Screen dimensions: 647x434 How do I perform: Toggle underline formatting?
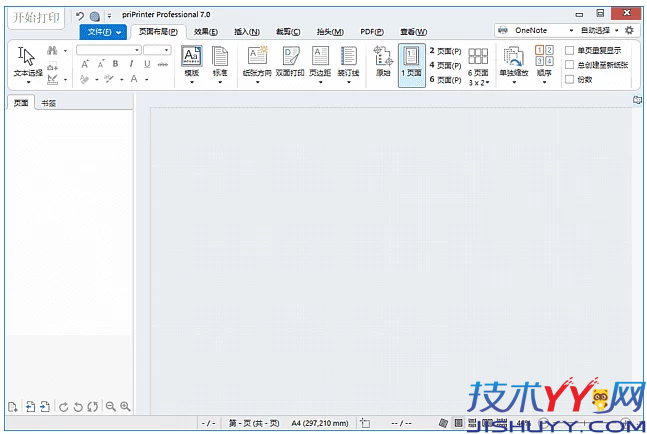point(147,64)
